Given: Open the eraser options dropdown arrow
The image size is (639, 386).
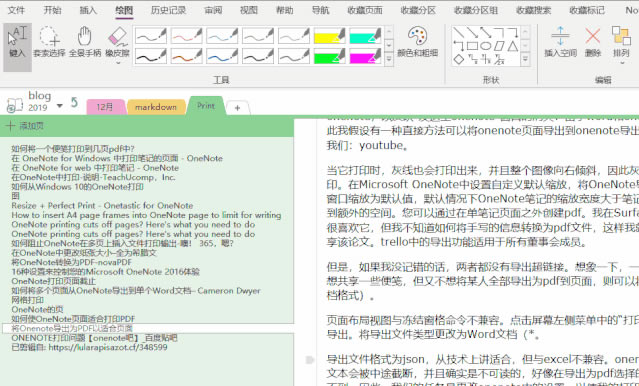Looking at the screenshot, I should (118, 63).
